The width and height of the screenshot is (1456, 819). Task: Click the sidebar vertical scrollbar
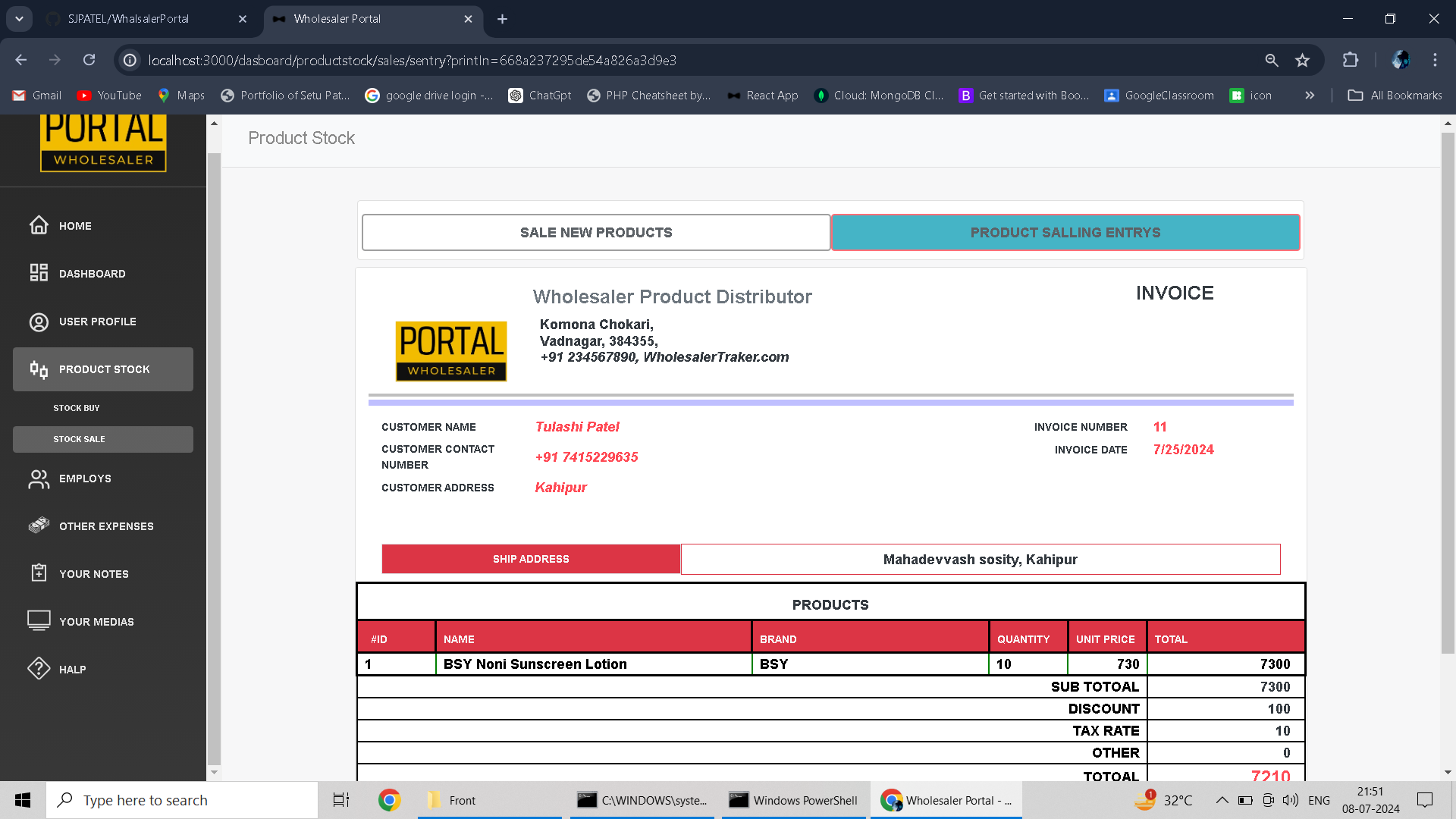click(x=214, y=455)
